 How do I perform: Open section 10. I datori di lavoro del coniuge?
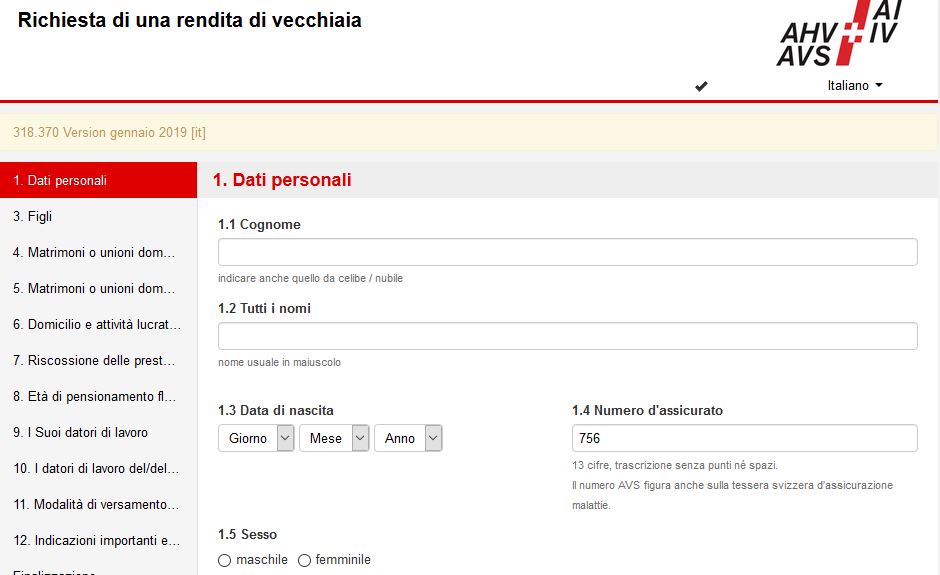pyautogui.click(x=96, y=469)
